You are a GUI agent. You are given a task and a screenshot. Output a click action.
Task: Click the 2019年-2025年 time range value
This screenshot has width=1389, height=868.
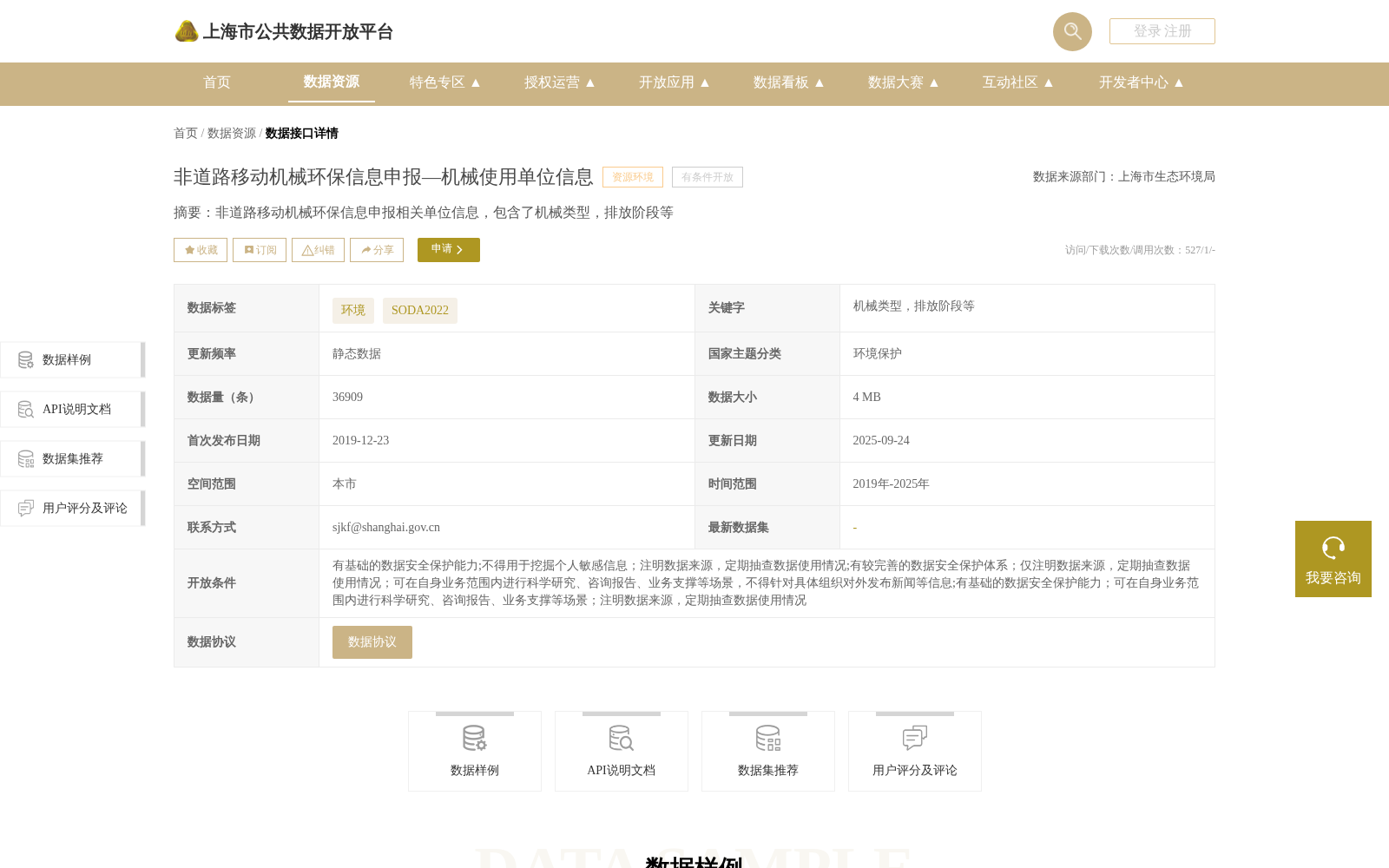click(x=892, y=484)
